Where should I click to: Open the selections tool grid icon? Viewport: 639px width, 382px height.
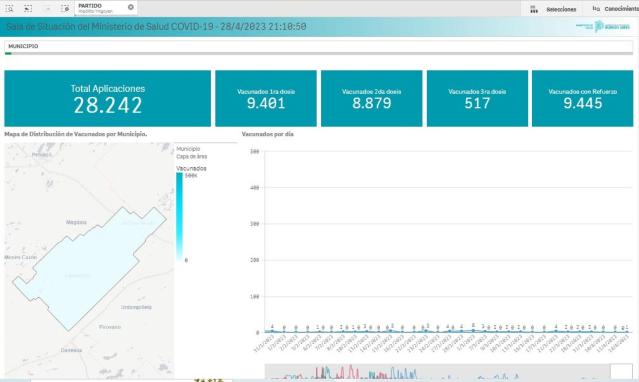click(534, 9)
